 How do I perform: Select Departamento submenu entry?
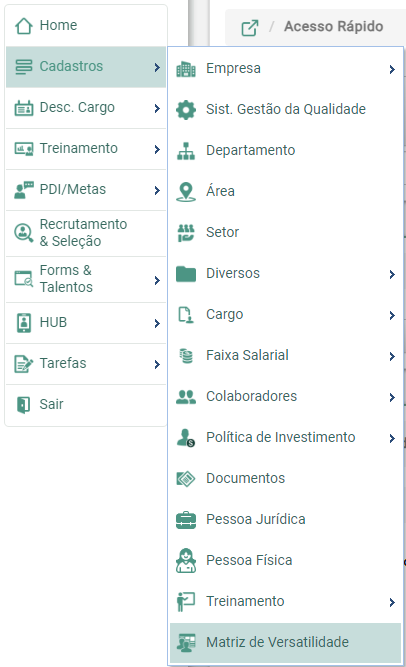(251, 151)
